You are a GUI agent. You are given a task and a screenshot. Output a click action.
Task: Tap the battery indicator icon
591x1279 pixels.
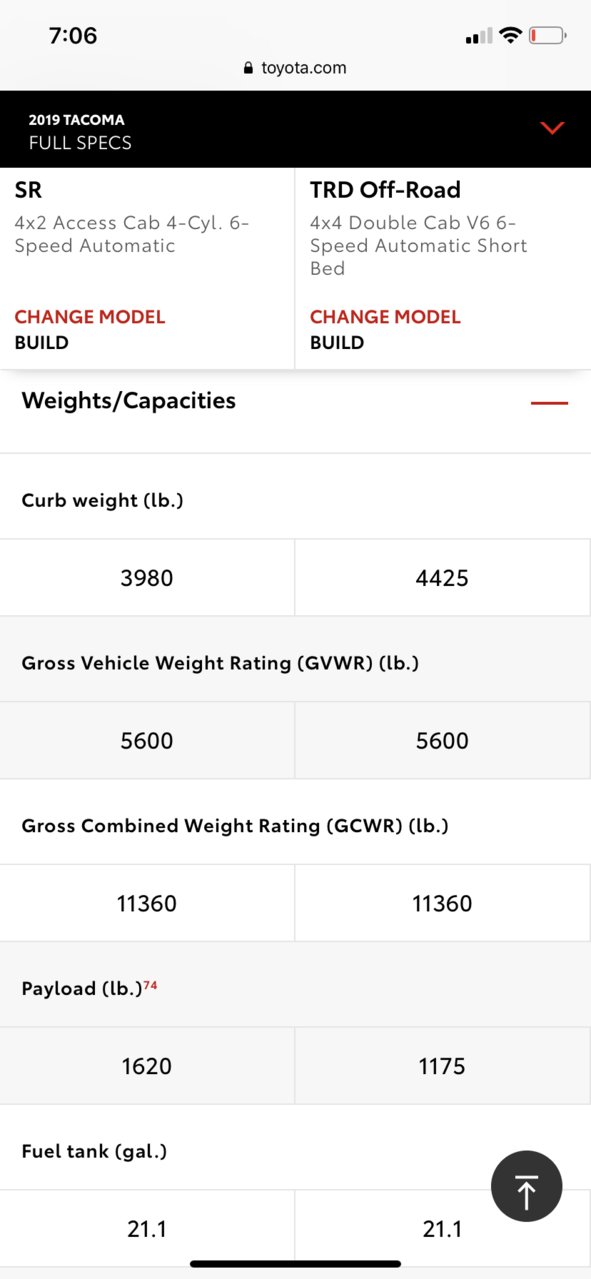coord(548,36)
